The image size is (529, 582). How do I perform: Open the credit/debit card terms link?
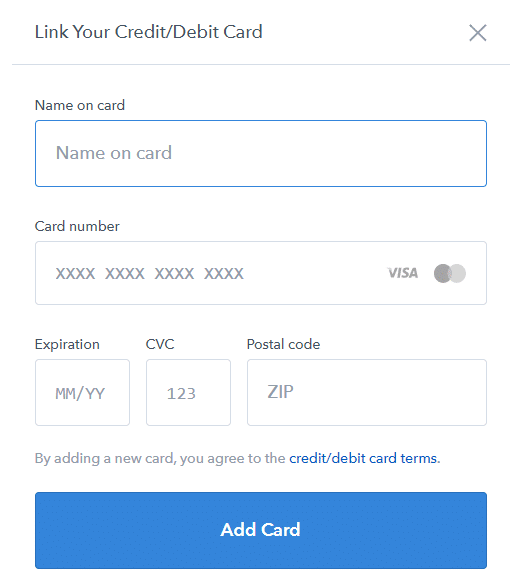[364, 458]
